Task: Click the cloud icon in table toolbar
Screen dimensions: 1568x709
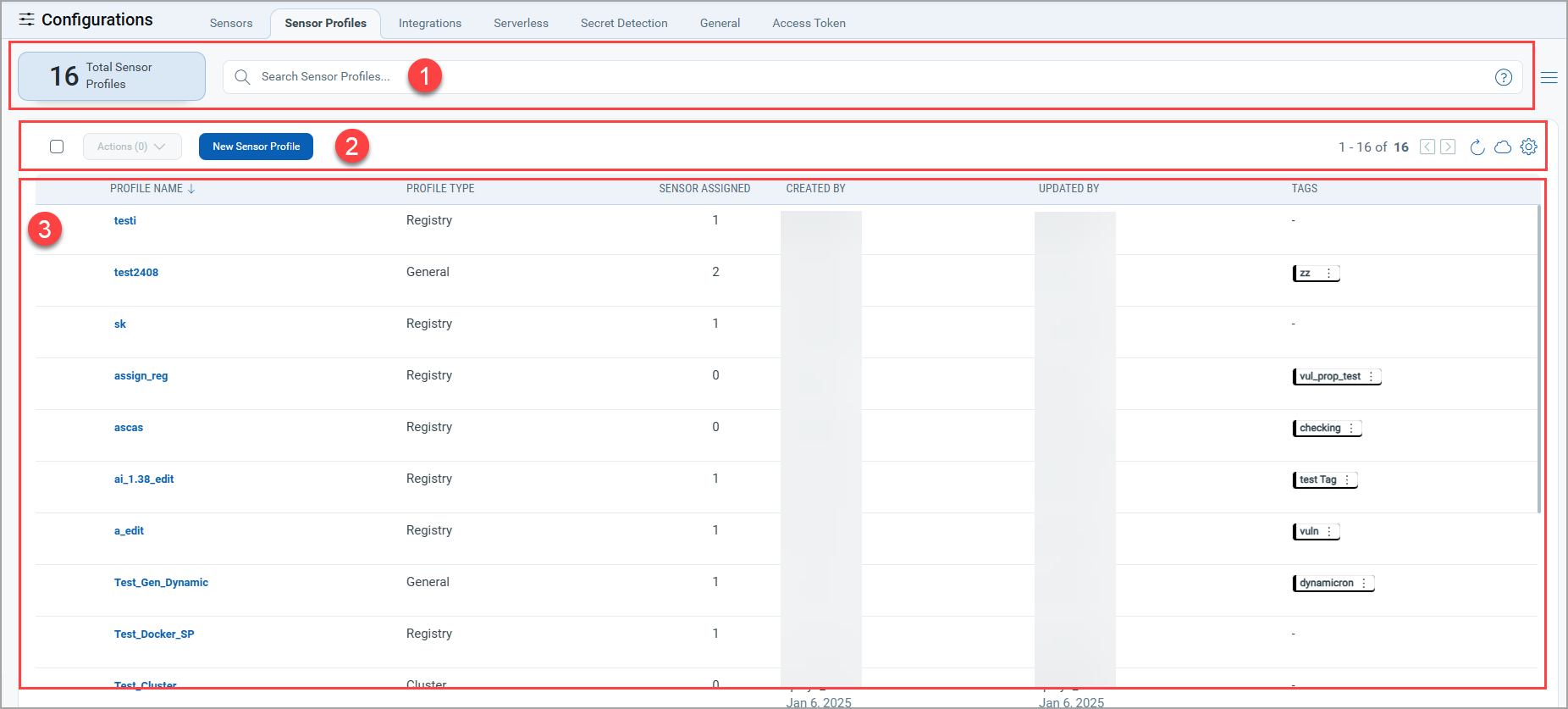Action: tap(1503, 147)
